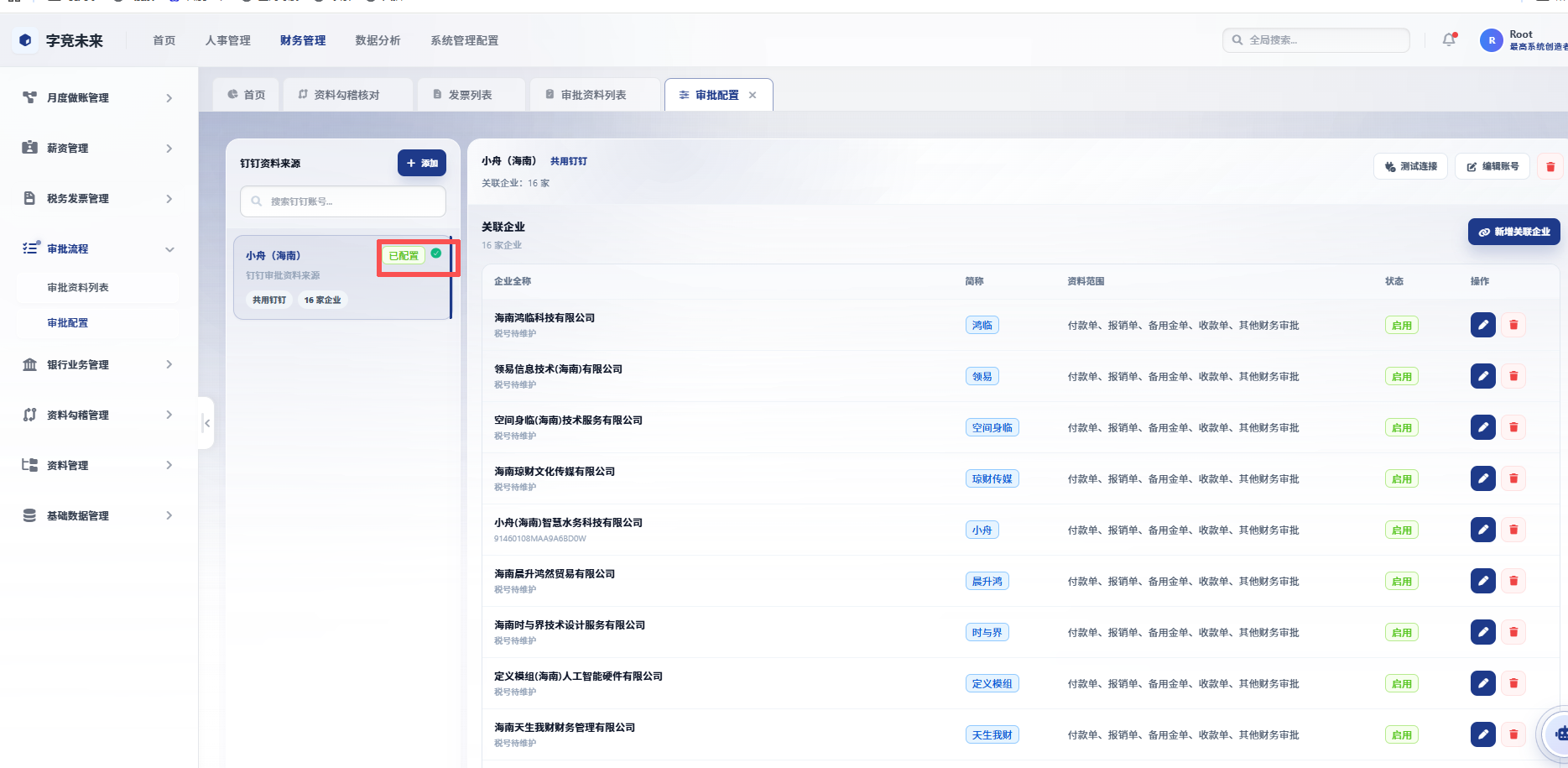Click the 91460108MAA9A68D0W tax number
Image resolution: width=1568 pixels, height=768 pixels.
click(x=540, y=539)
